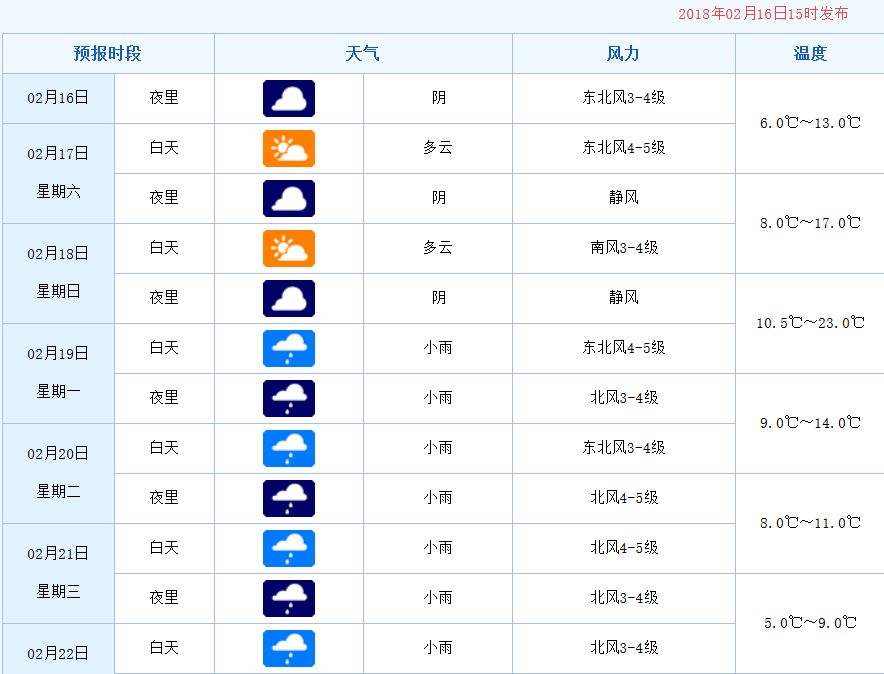Select the 02月21日 date text
884x674 pixels.
point(58,553)
